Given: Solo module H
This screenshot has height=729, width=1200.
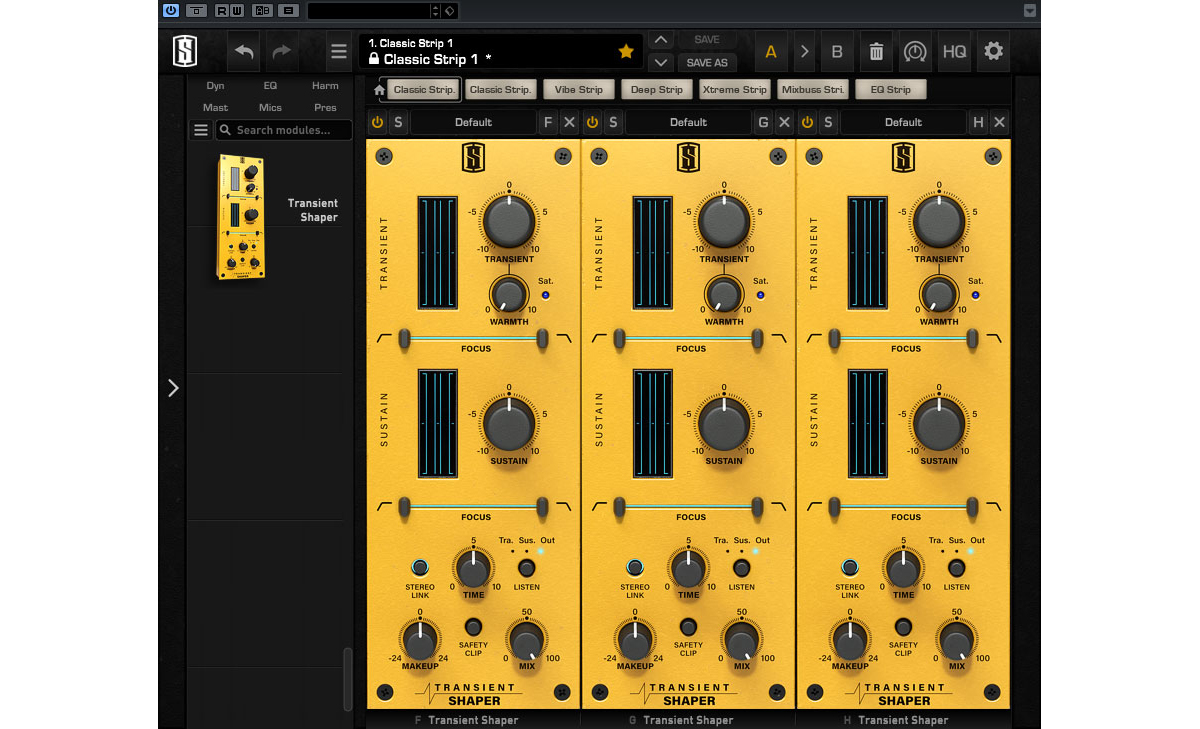Looking at the screenshot, I should tap(828, 122).
